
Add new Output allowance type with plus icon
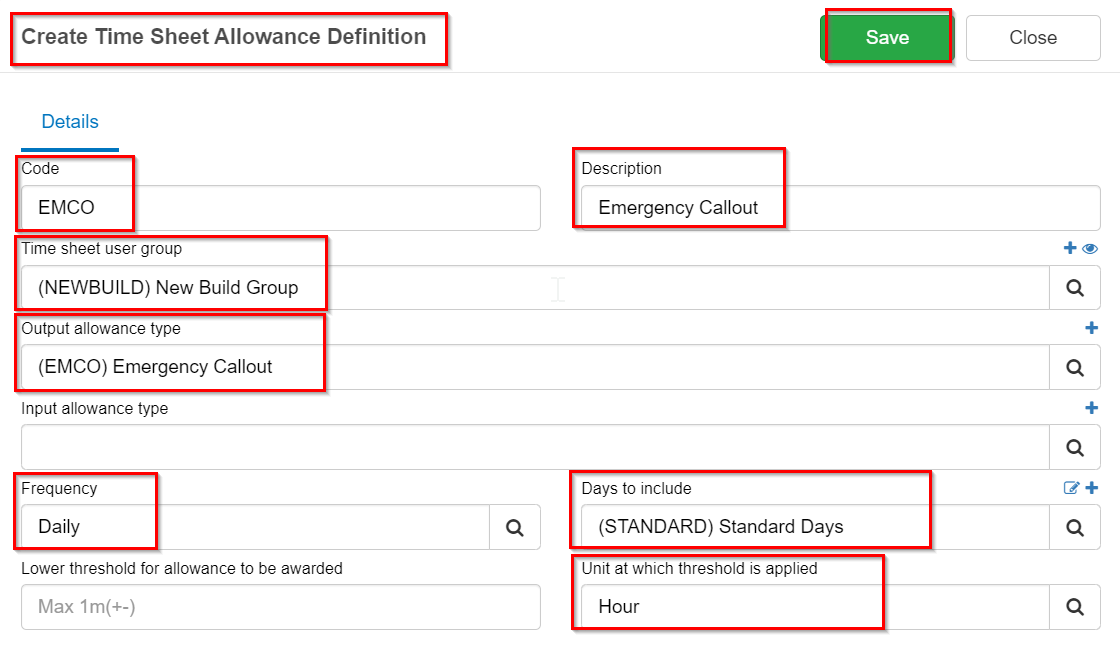(1091, 328)
